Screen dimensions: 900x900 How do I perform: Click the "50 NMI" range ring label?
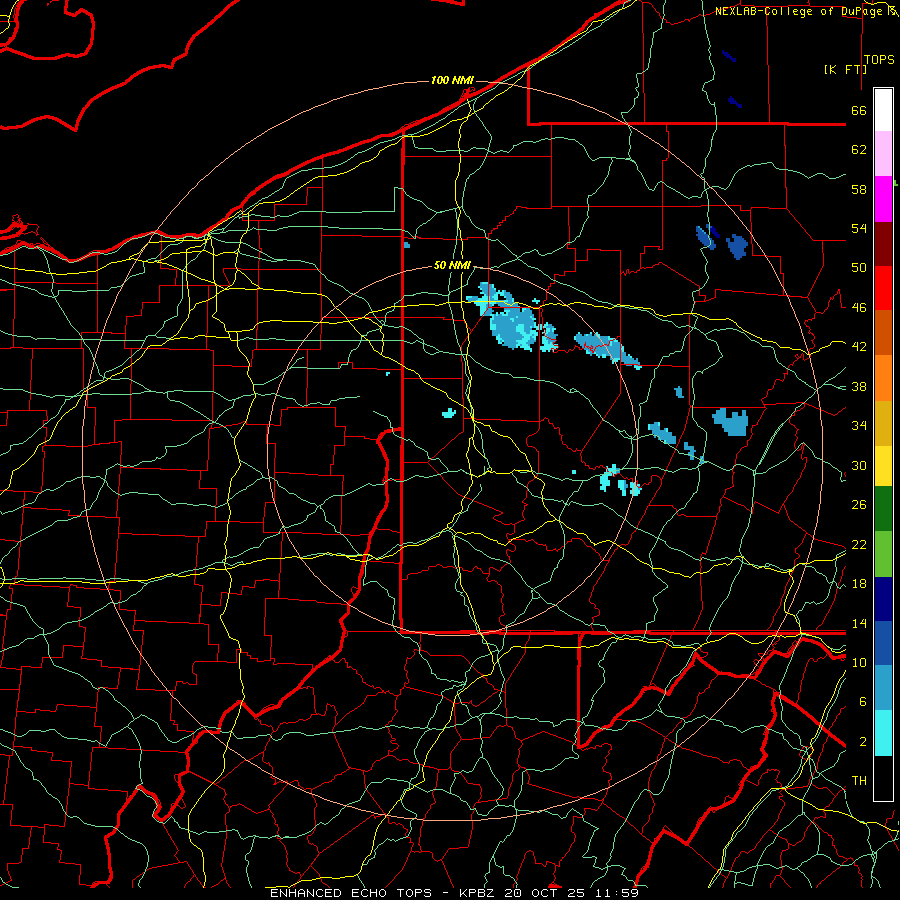click(x=452, y=265)
